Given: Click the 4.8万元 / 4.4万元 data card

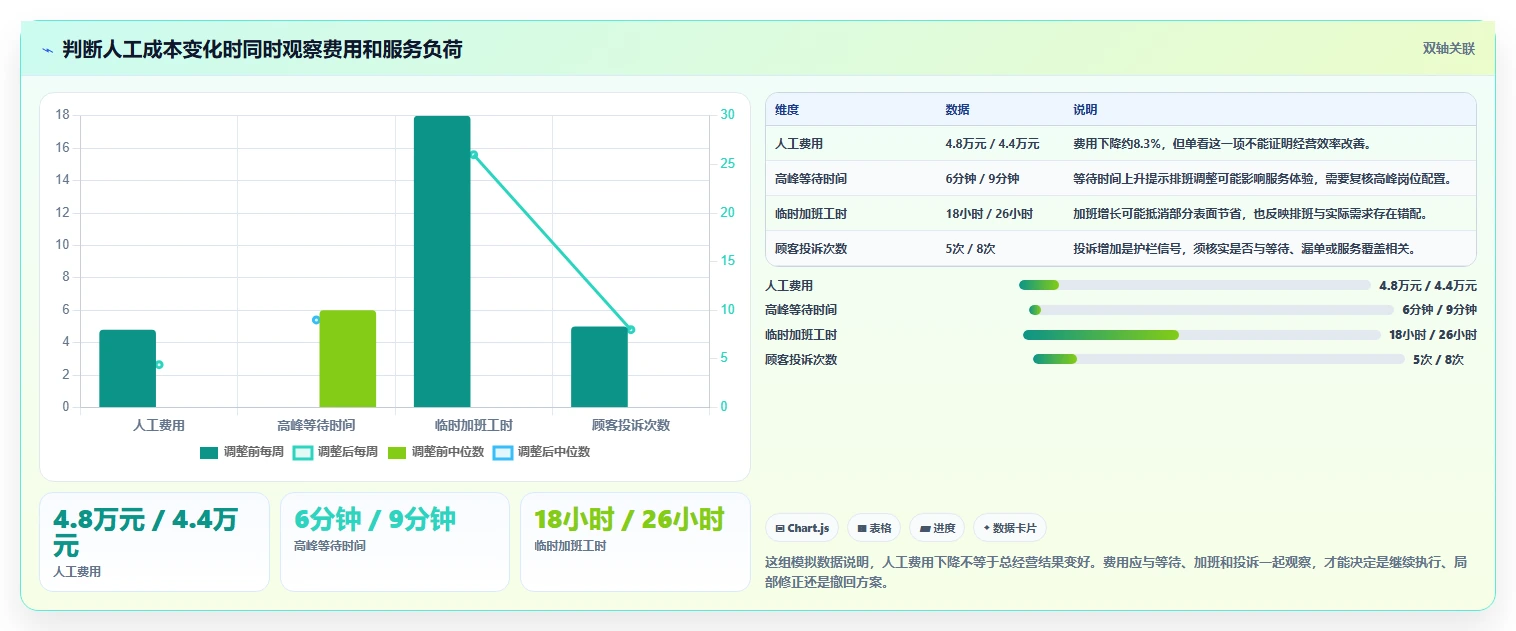Looking at the screenshot, I should 154,542.
